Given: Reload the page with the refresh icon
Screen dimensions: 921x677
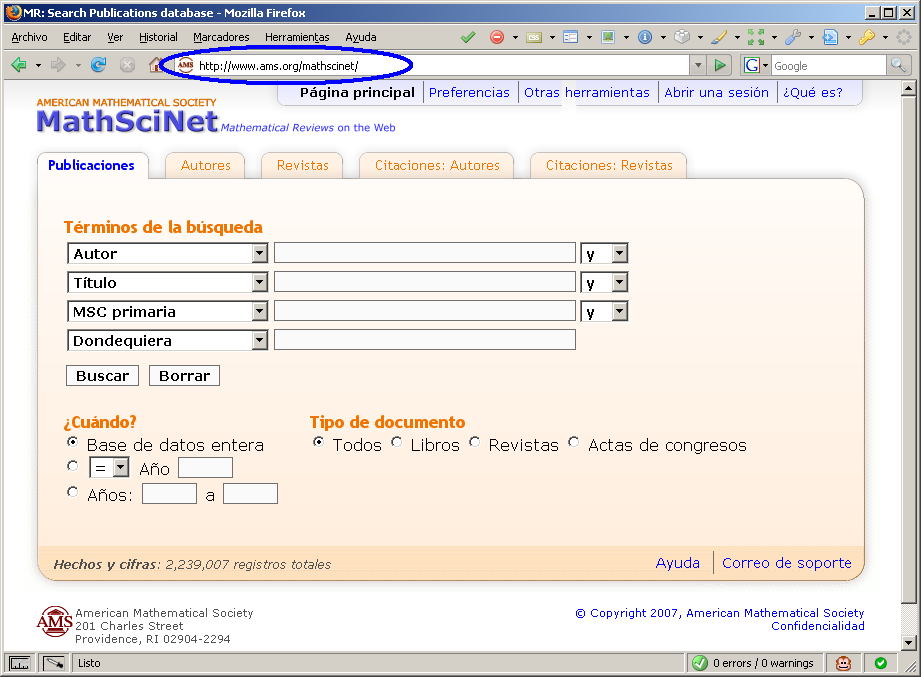Looking at the screenshot, I should point(98,65).
